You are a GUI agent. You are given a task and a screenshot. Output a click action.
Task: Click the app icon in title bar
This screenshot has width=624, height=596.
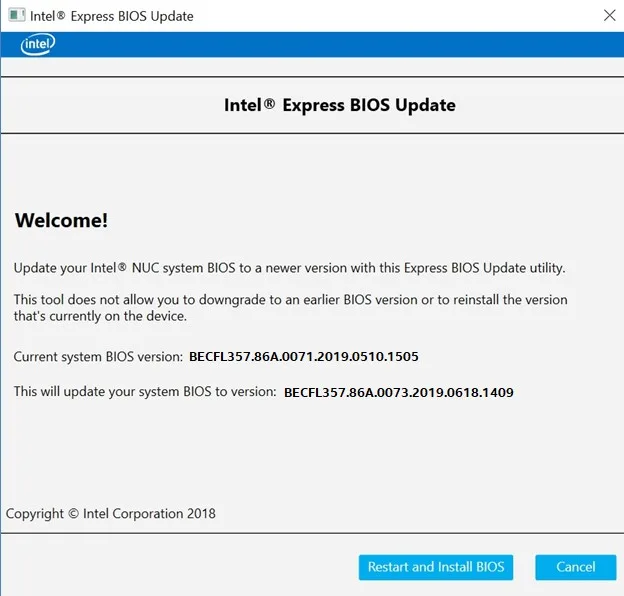(x=17, y=16)
